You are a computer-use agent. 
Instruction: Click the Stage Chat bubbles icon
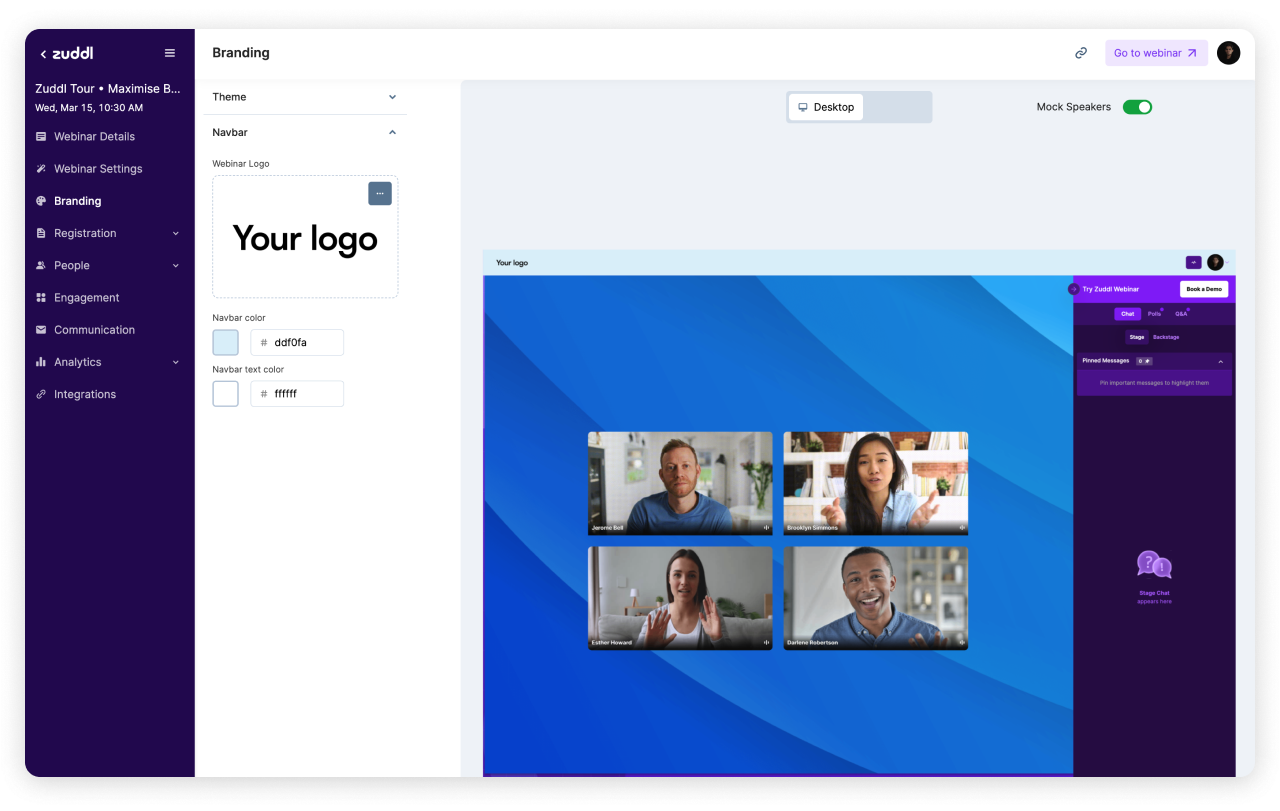click(1154, 565)
